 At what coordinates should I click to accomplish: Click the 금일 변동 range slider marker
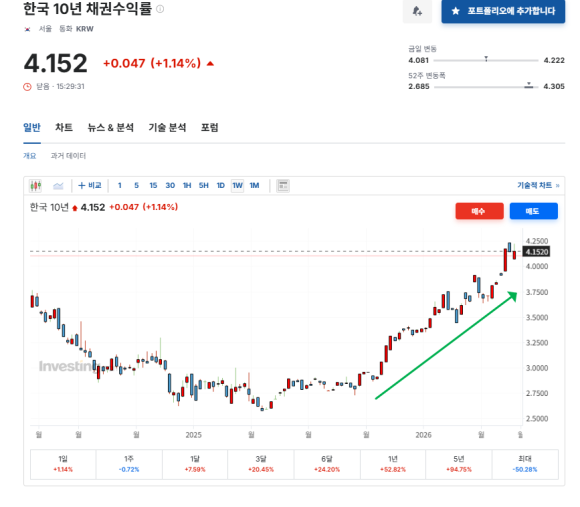486,59
